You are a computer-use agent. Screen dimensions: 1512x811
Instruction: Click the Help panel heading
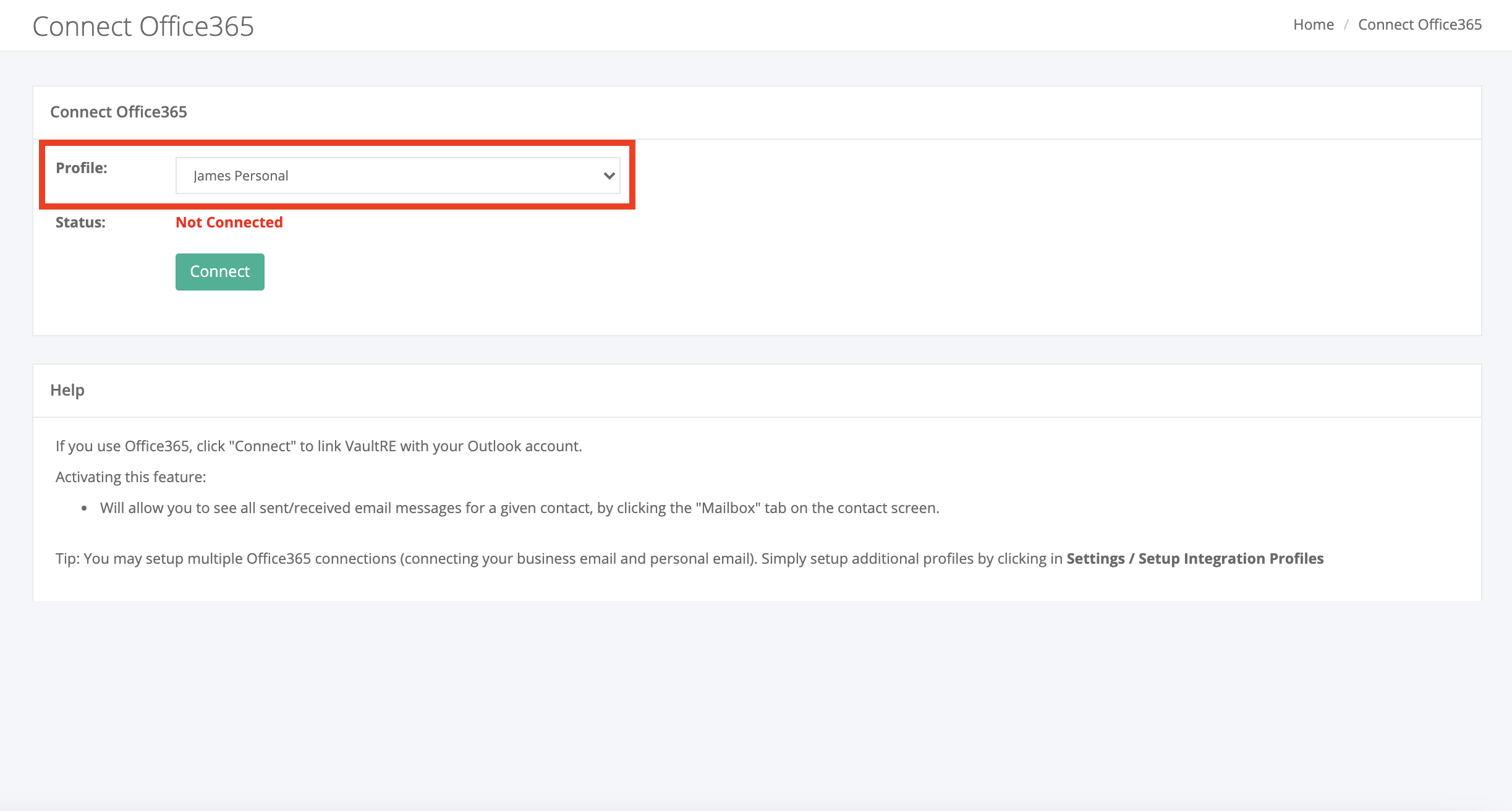tap(67, 390)
